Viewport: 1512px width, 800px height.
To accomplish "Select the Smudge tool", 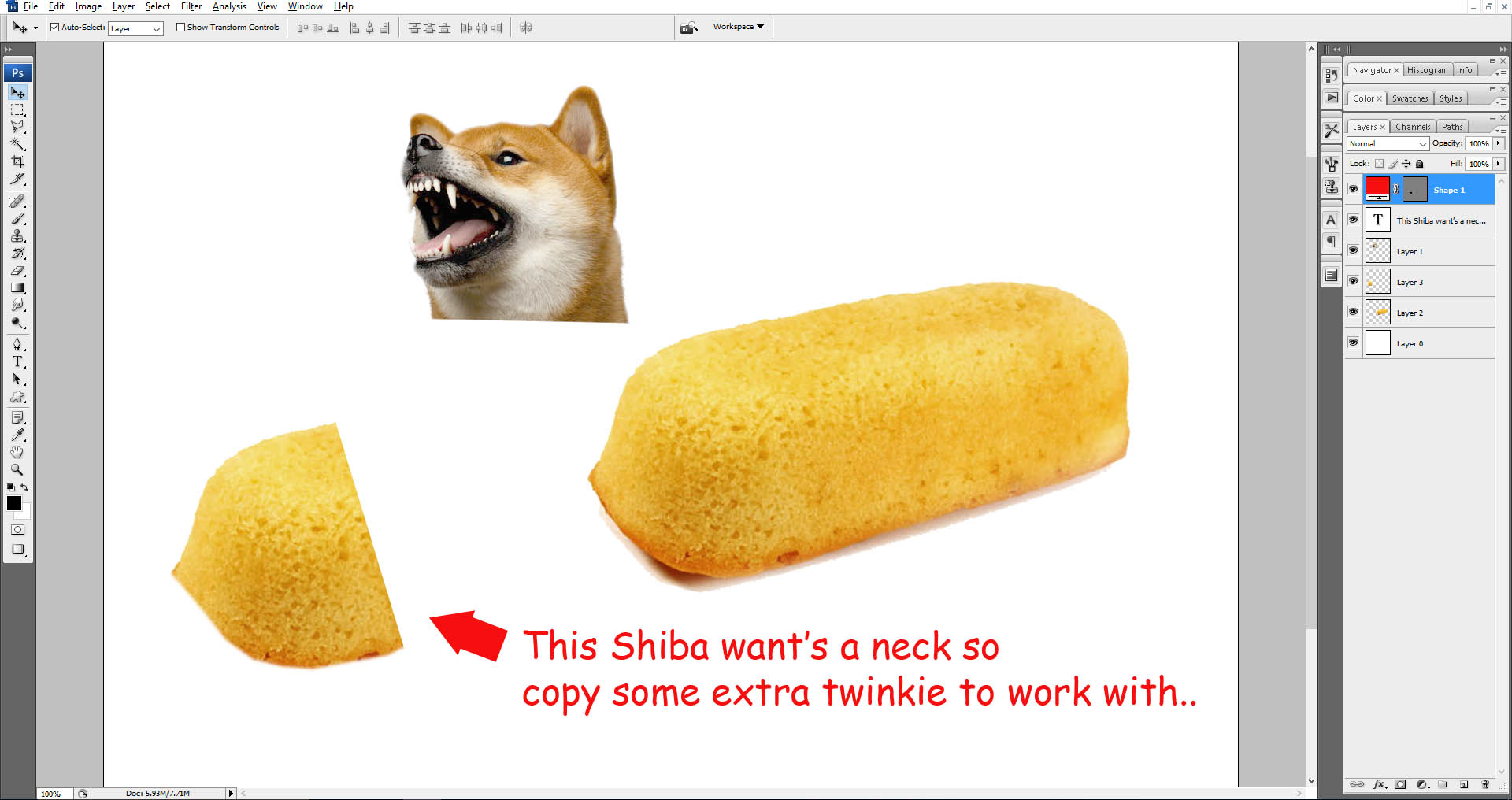I will click(17, 306).
